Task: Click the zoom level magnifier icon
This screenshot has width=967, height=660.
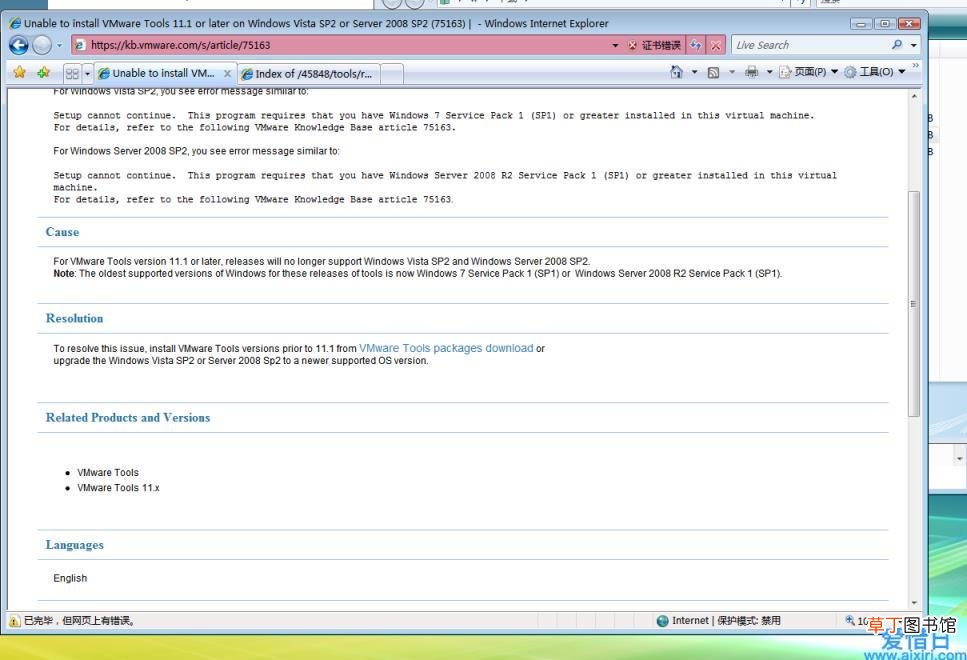Action: tap(850, 621)
